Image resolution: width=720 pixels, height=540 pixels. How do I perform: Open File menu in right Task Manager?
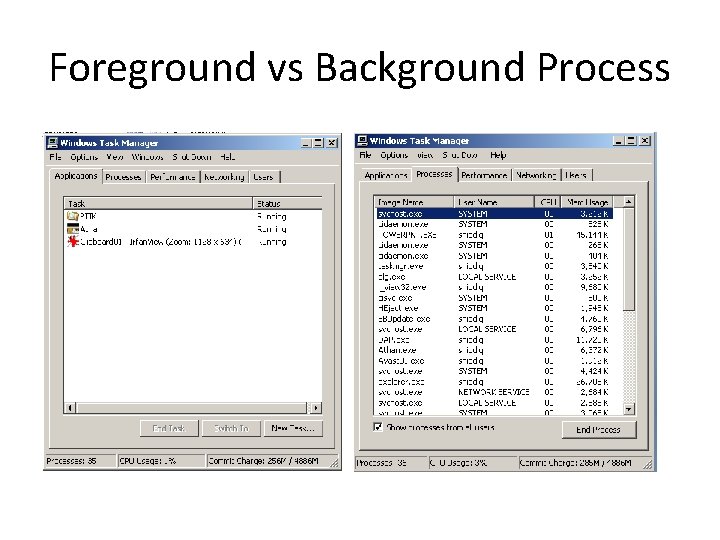click(x=365, y=155)
